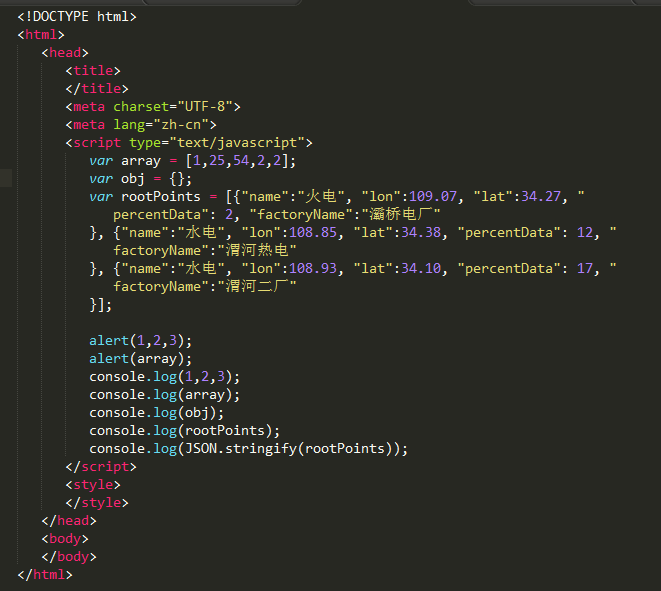Click the closing </script> tag
This screenshot has height=591, width=661.
pyautogui.click(x=101, y=467)
